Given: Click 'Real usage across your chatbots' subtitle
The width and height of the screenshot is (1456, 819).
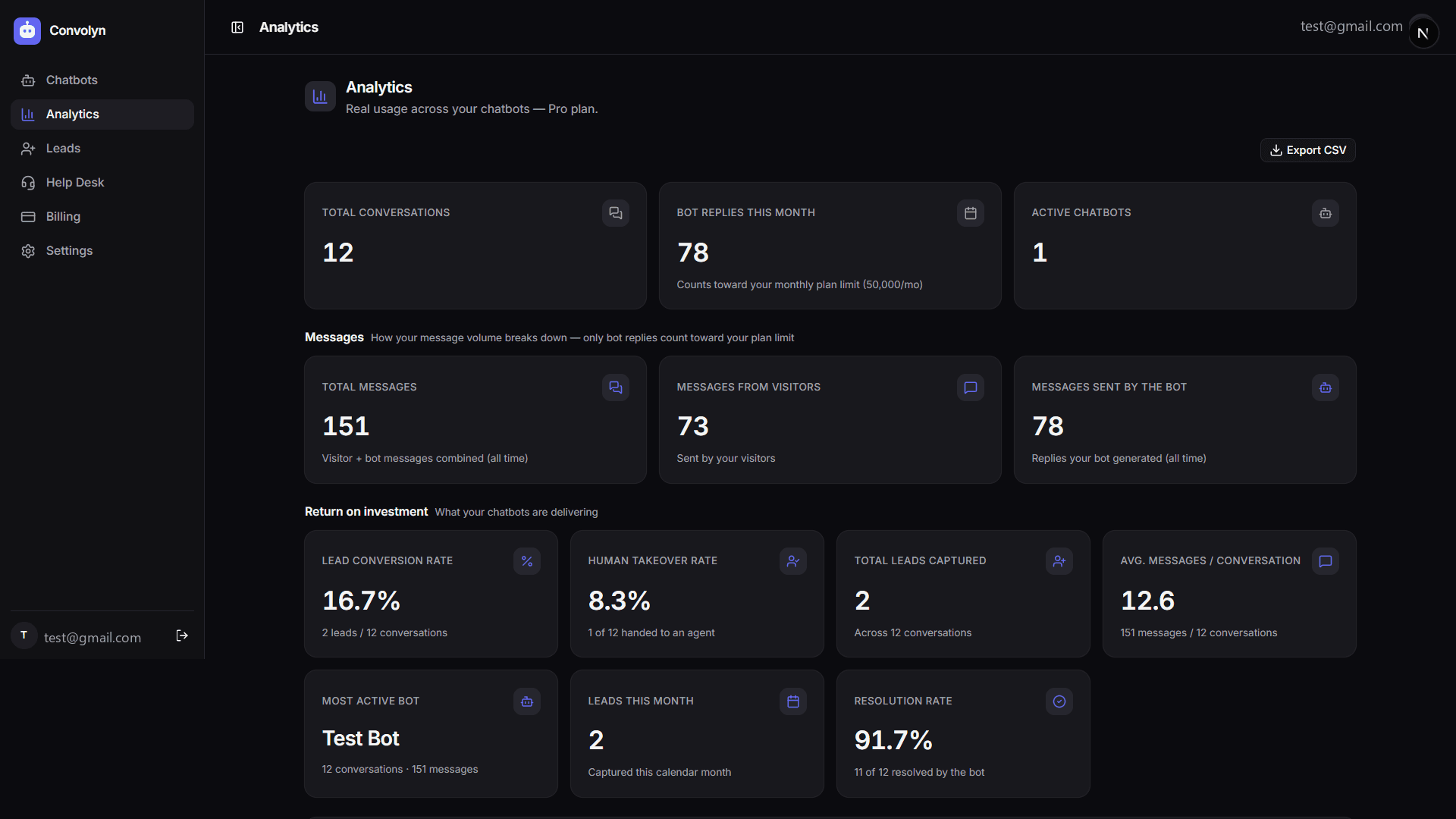Looking at the screenshot, I should pyautogui.click(x=472, y=109).
